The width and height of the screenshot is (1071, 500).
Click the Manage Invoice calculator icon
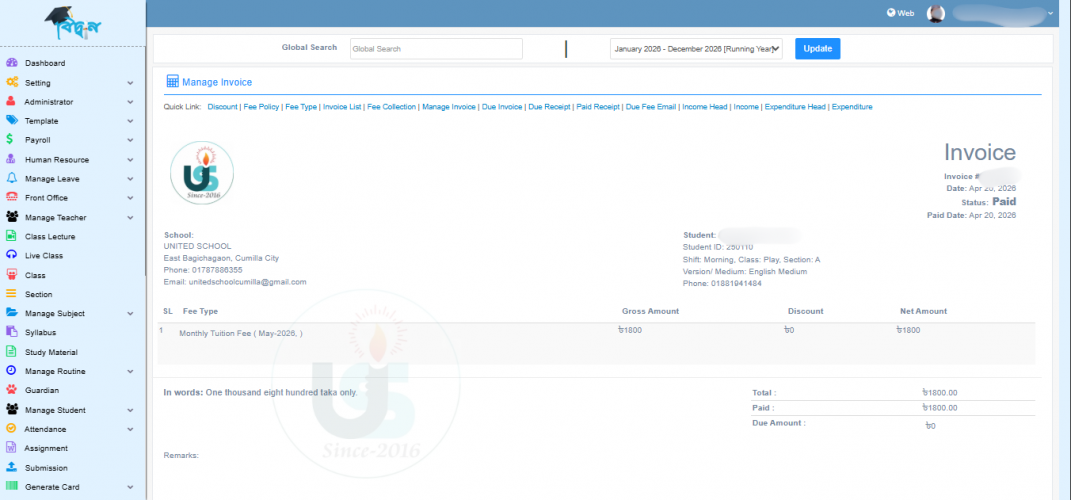click(172, 82)
